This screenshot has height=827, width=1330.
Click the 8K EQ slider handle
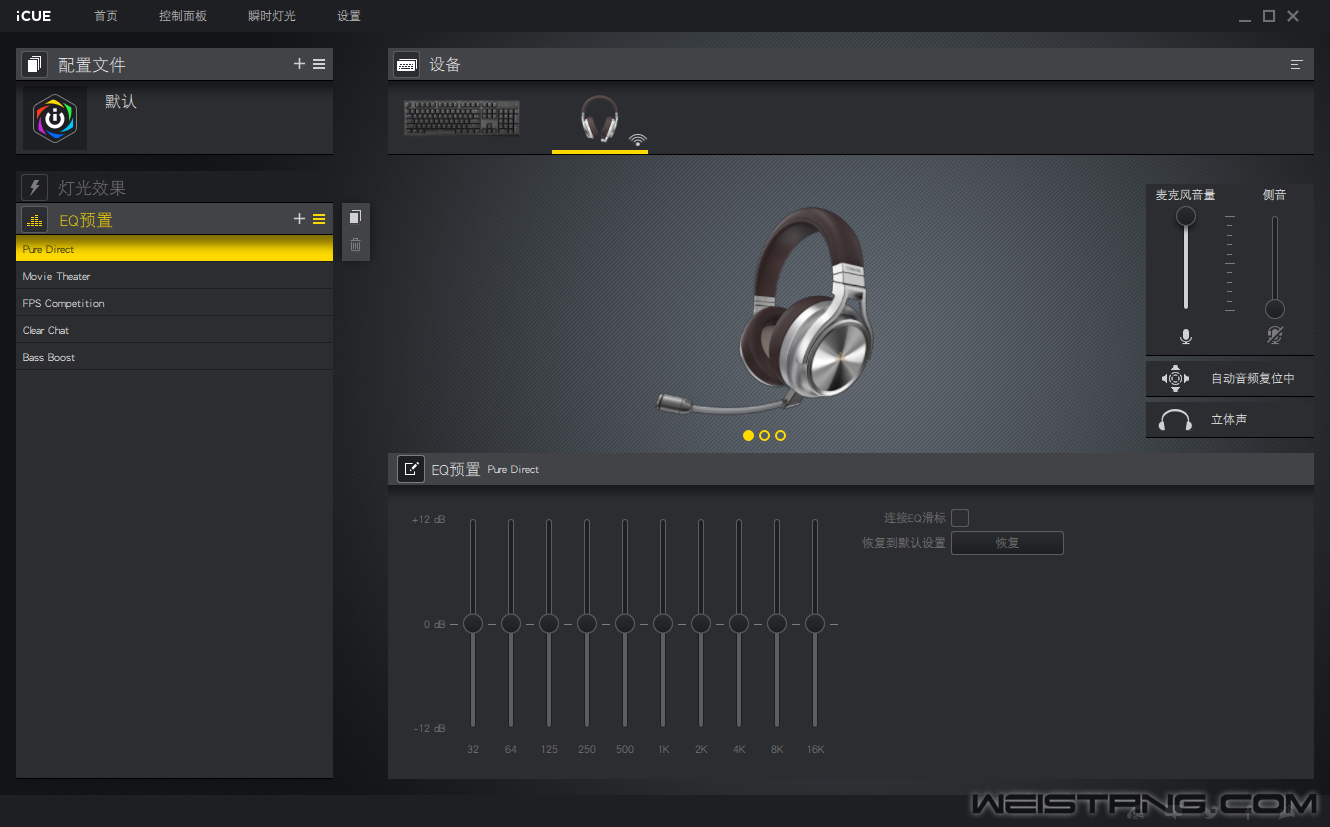[x=777, y=624]
